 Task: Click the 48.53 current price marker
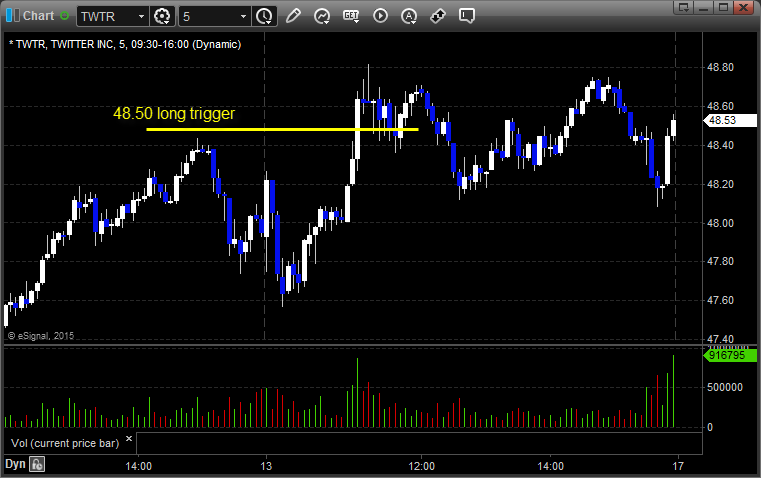click(729, 120)
